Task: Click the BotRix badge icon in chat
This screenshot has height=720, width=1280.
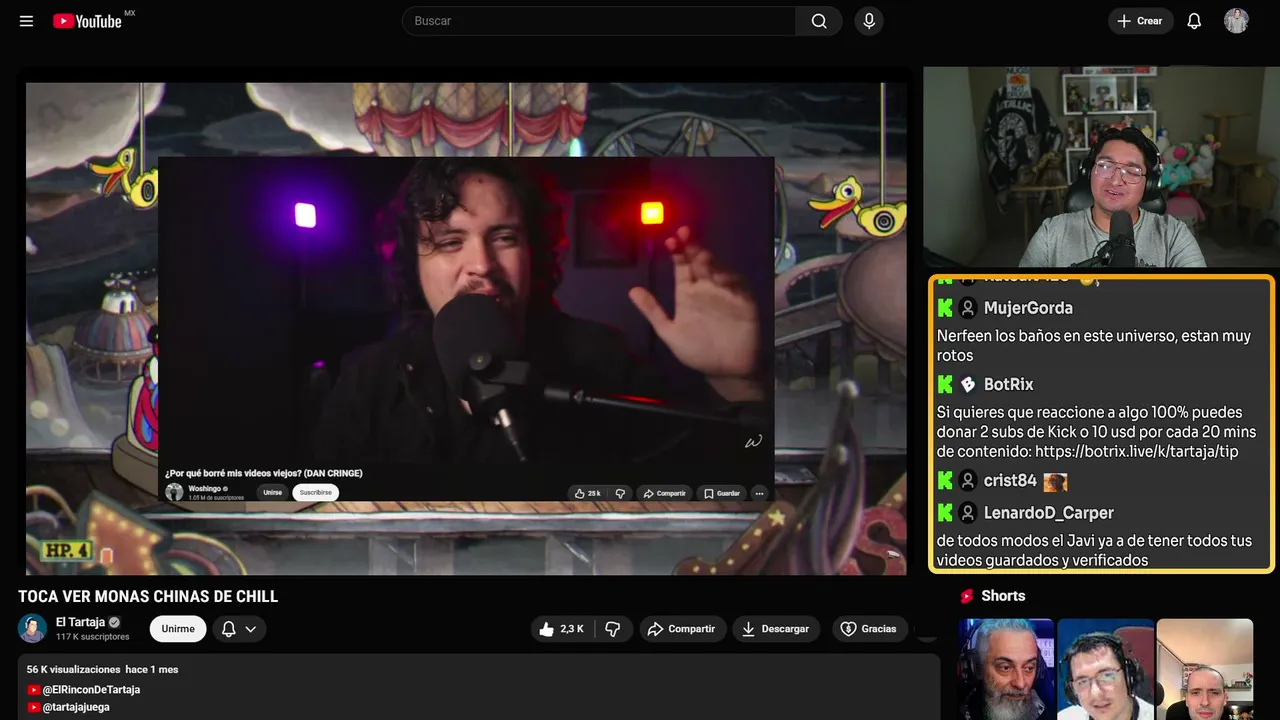Action: pyautogui.click(x=968, y=384)
